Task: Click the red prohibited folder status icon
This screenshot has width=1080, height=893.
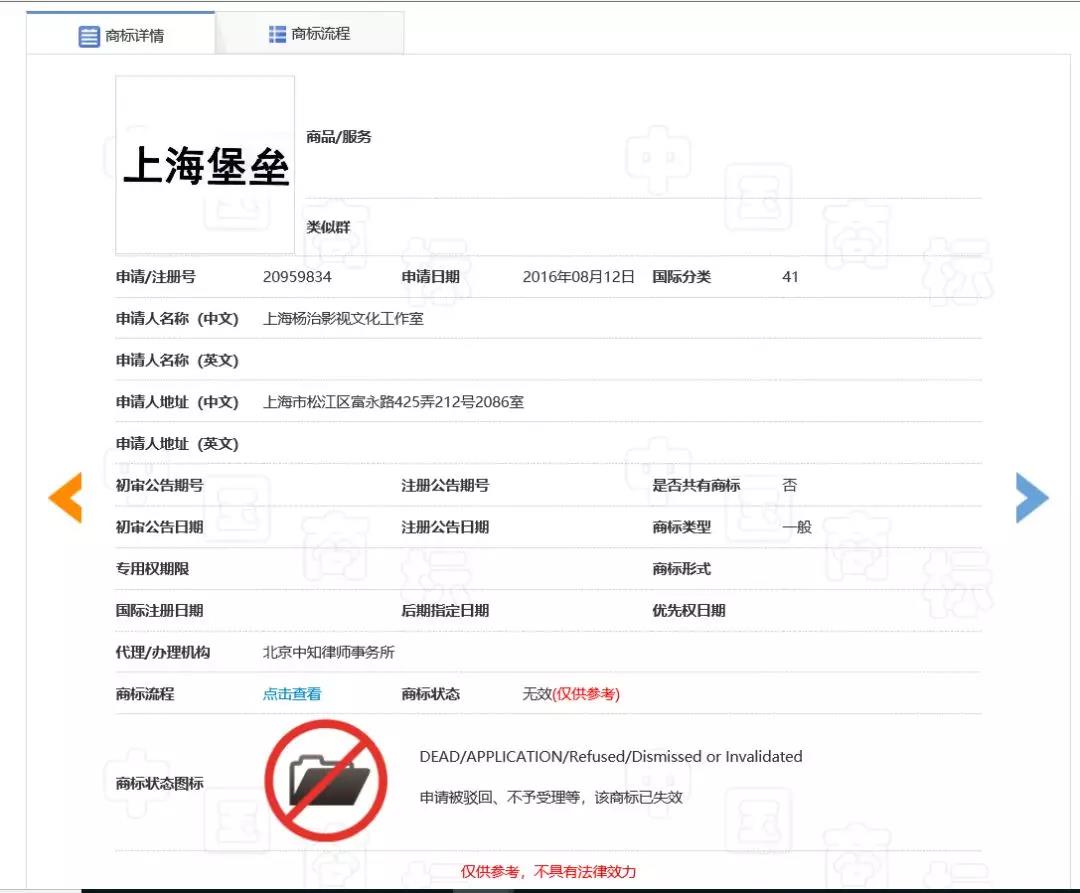Action: 325,780
